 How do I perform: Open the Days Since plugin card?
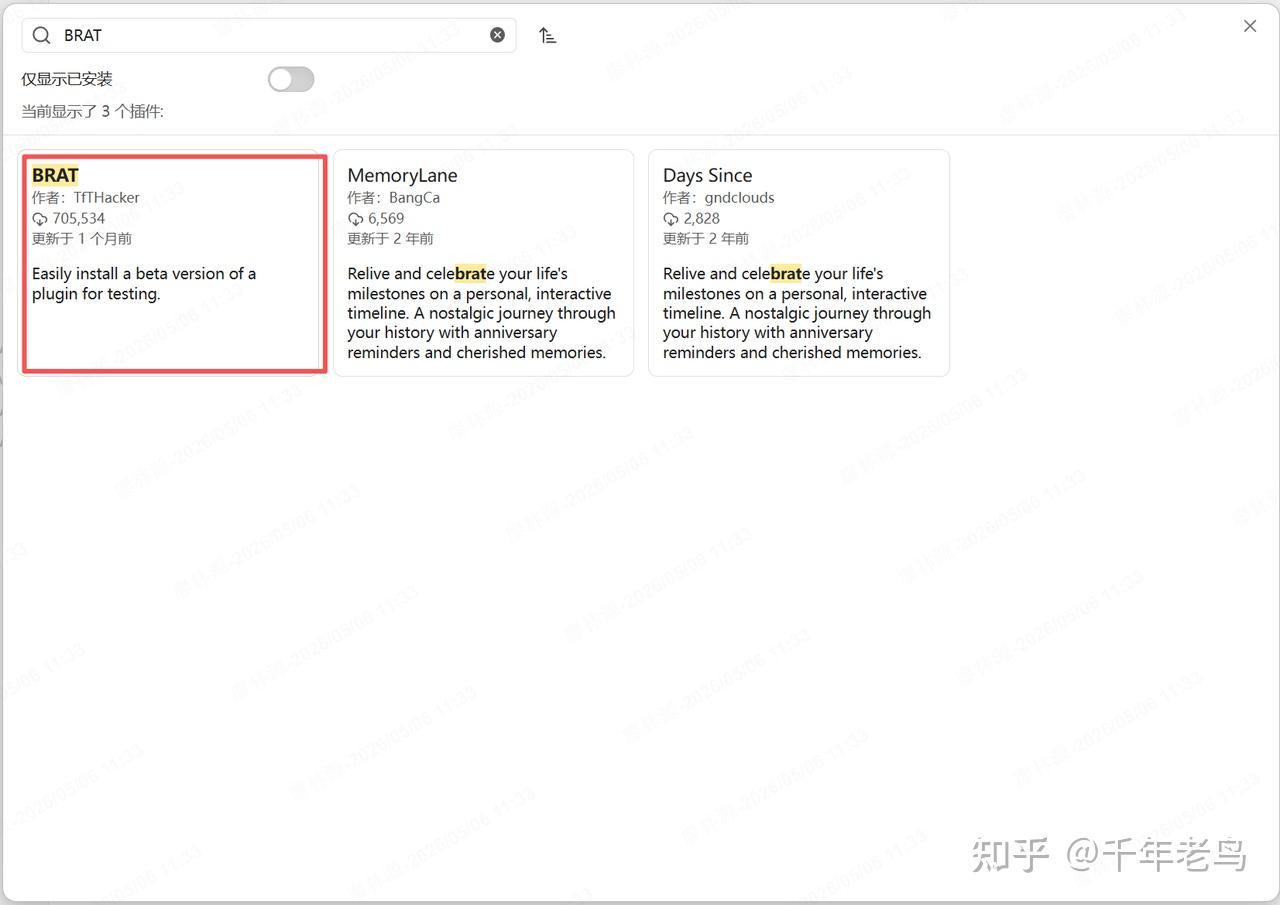pyautogui.click(x=799, y=263)
